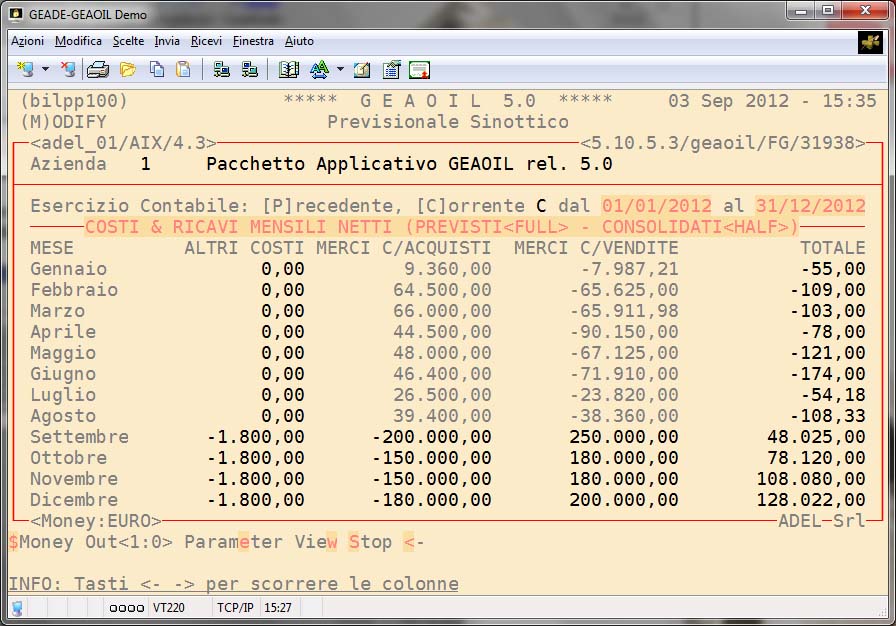Click the start date field 01/01/2012
The image size is (896, 626).
coord(655,205)
